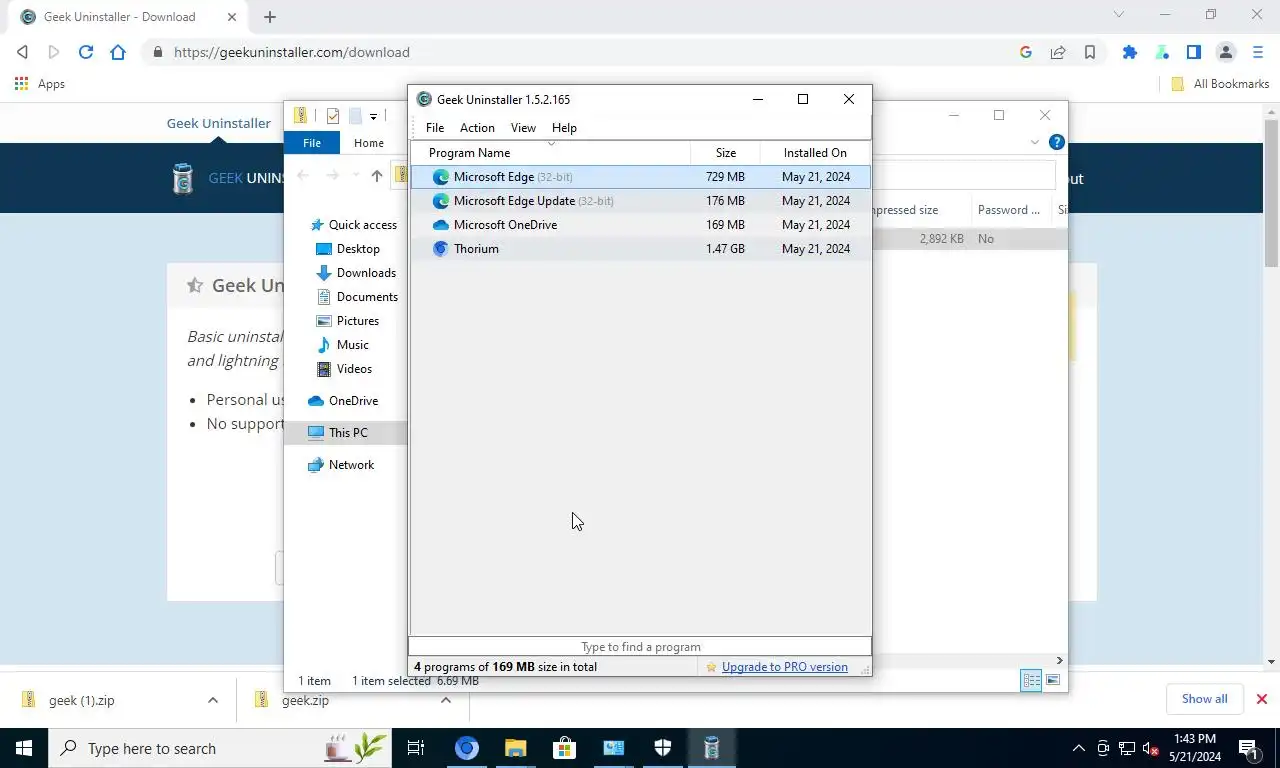The width and height of the screenshot is (1280, 768).
Task: Click Geek Uninstaller link on webpage header
Action: 218,123
